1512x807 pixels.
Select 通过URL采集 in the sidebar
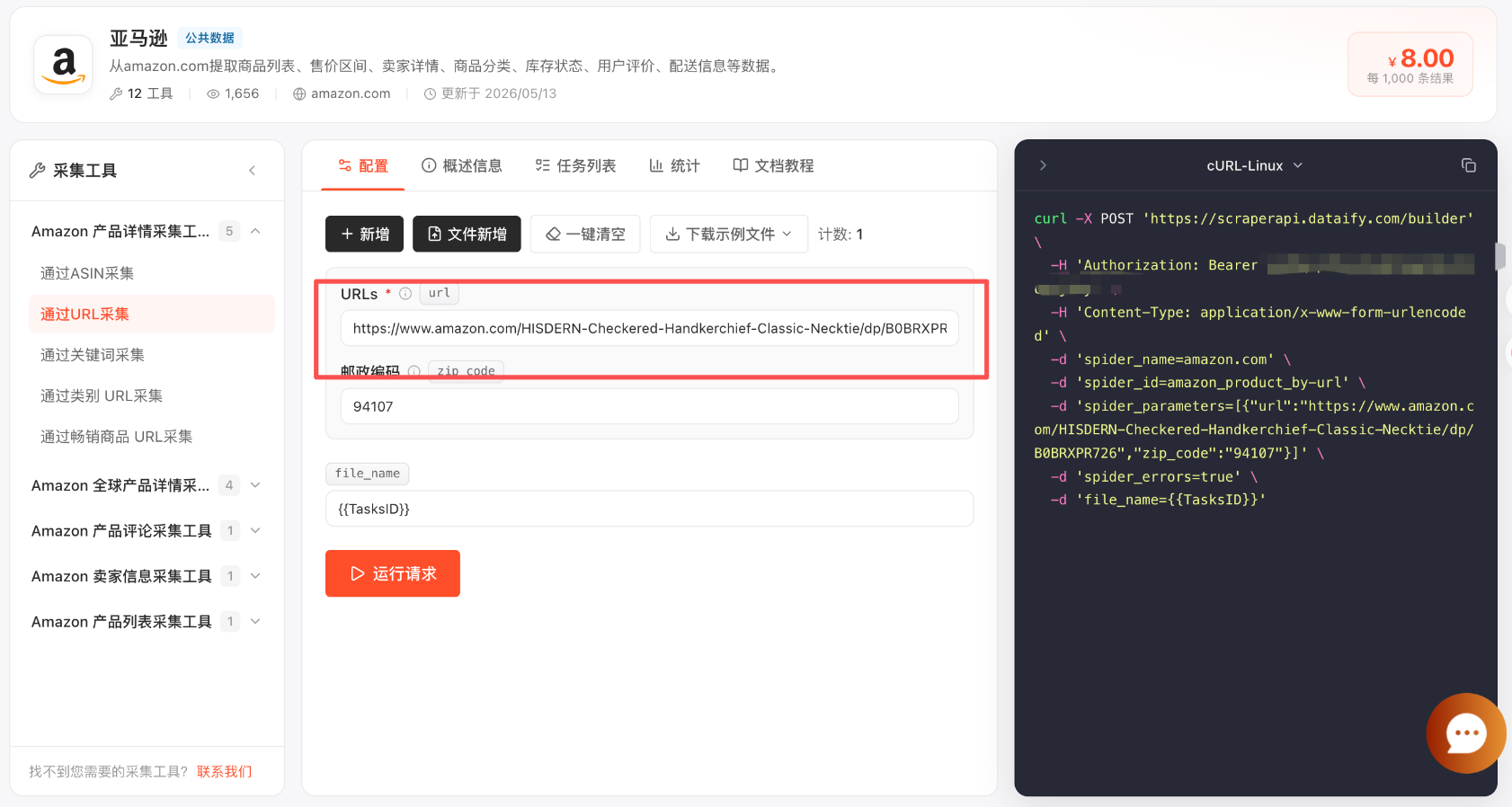(151, 315)
